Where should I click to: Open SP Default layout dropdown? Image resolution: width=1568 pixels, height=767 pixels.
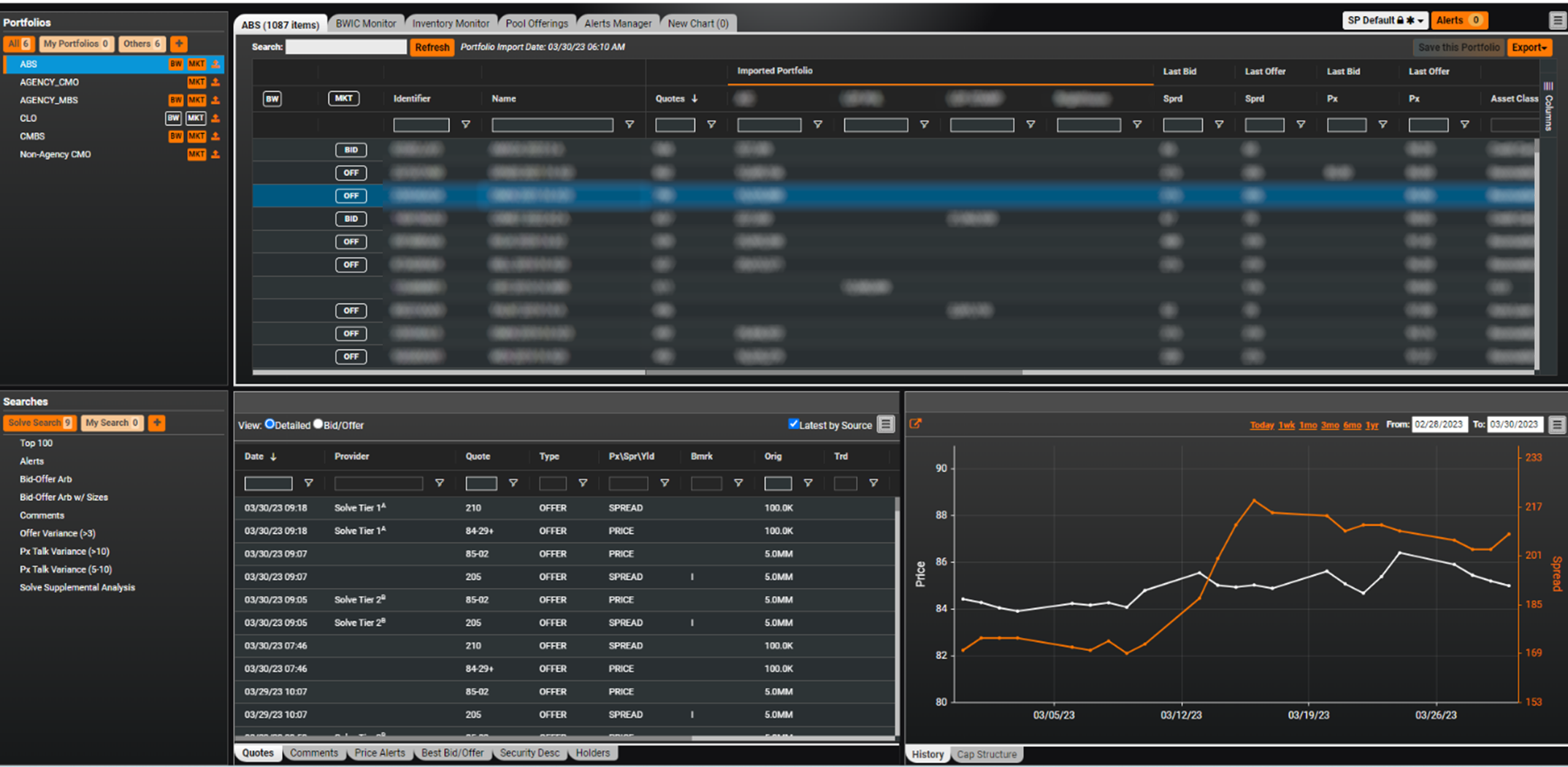click(1385, 20)
